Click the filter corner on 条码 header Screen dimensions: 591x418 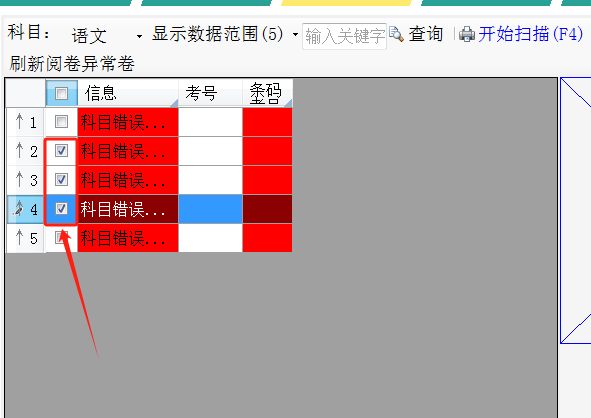coord(288,103)
